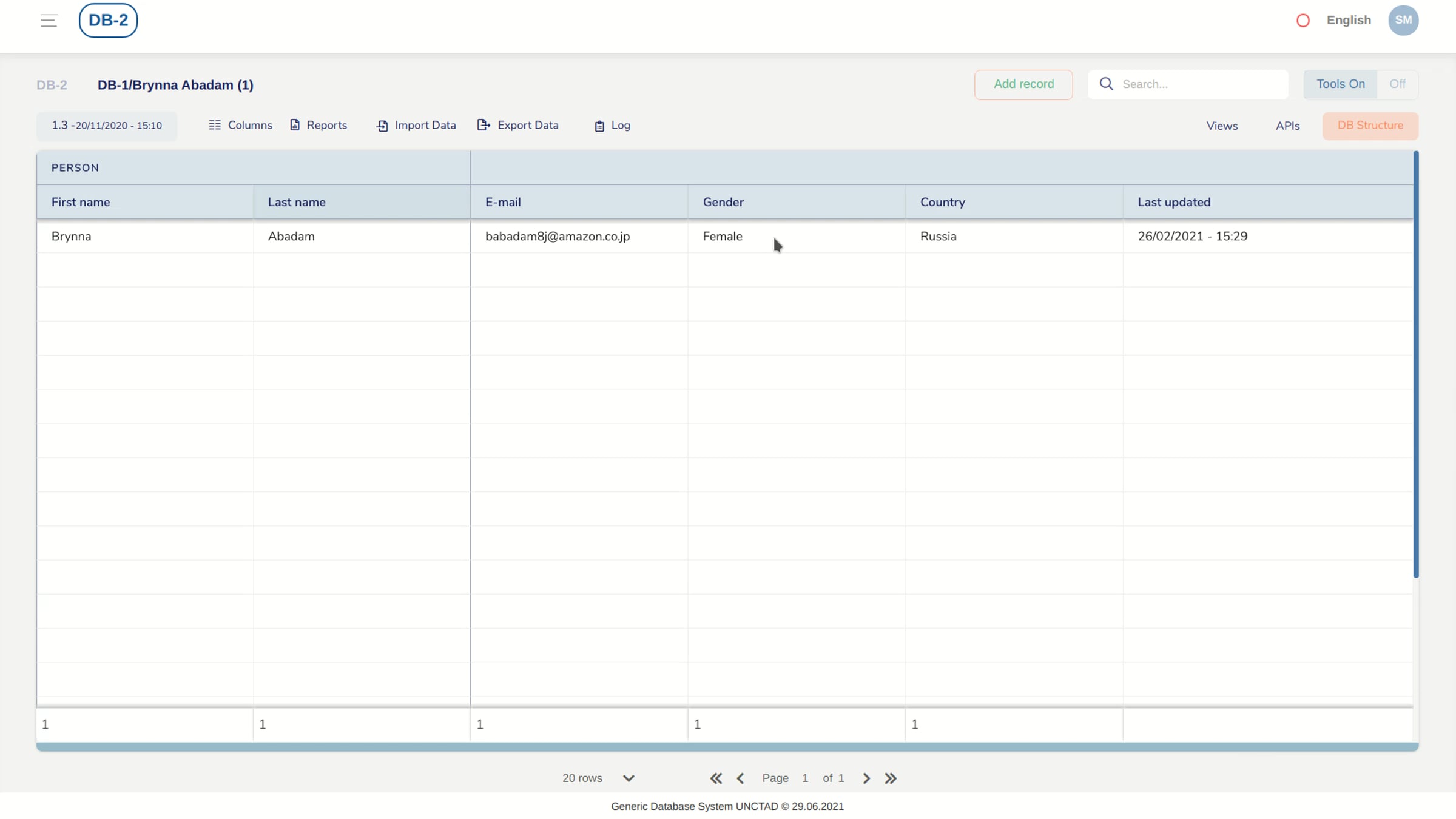Sort by the E-mail column header

pyautogui.click(x=579, y=202)
